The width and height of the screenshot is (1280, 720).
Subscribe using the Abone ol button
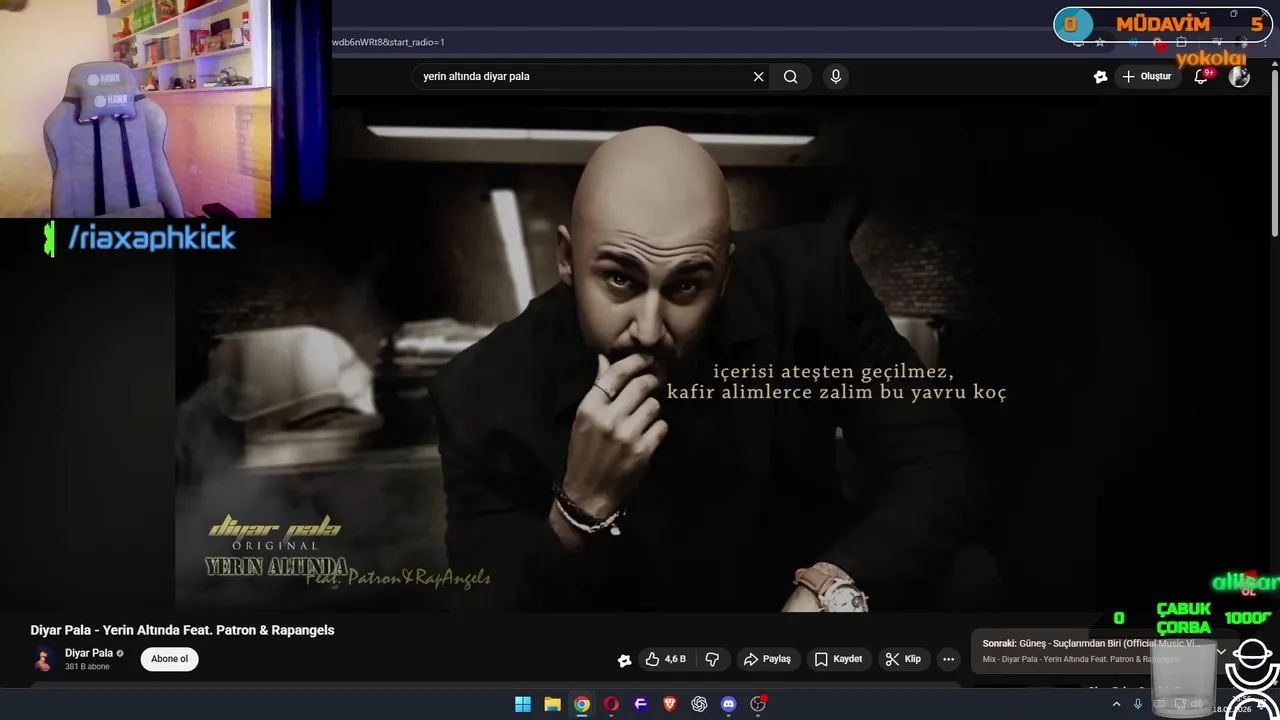tap(170, 659)
